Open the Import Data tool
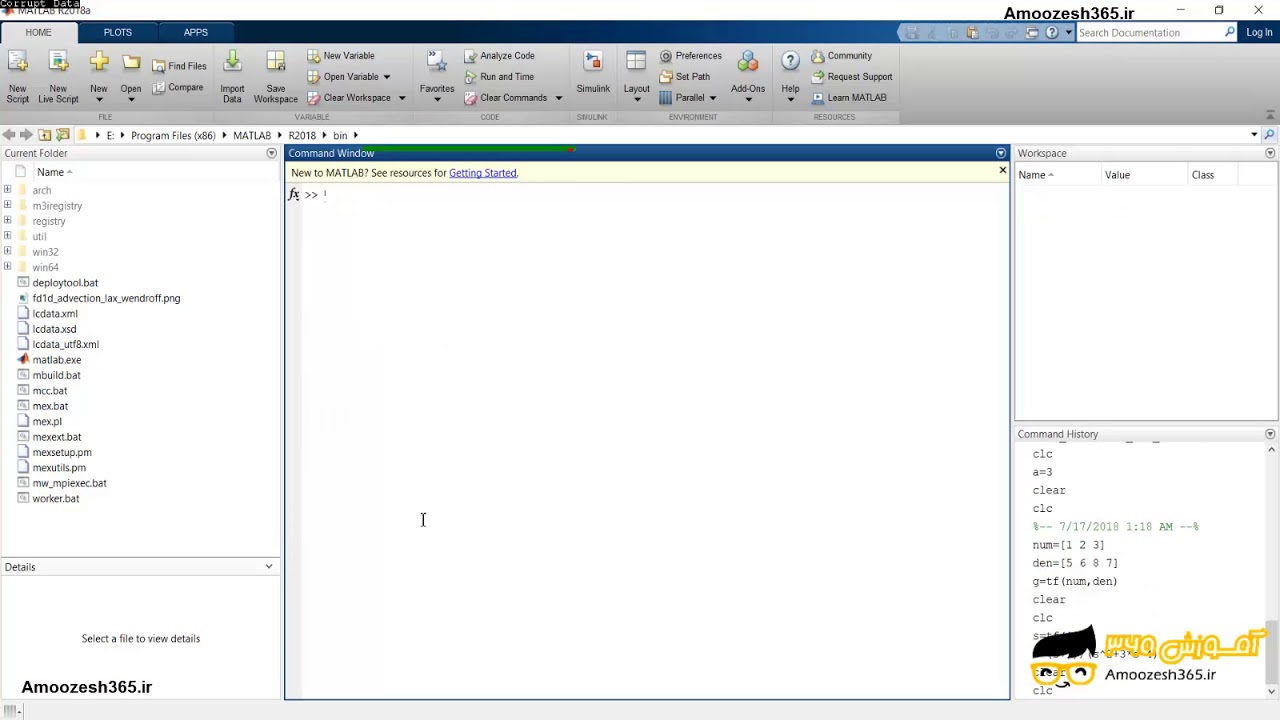This screenshot has width=1280, height=720. point(232,77)
